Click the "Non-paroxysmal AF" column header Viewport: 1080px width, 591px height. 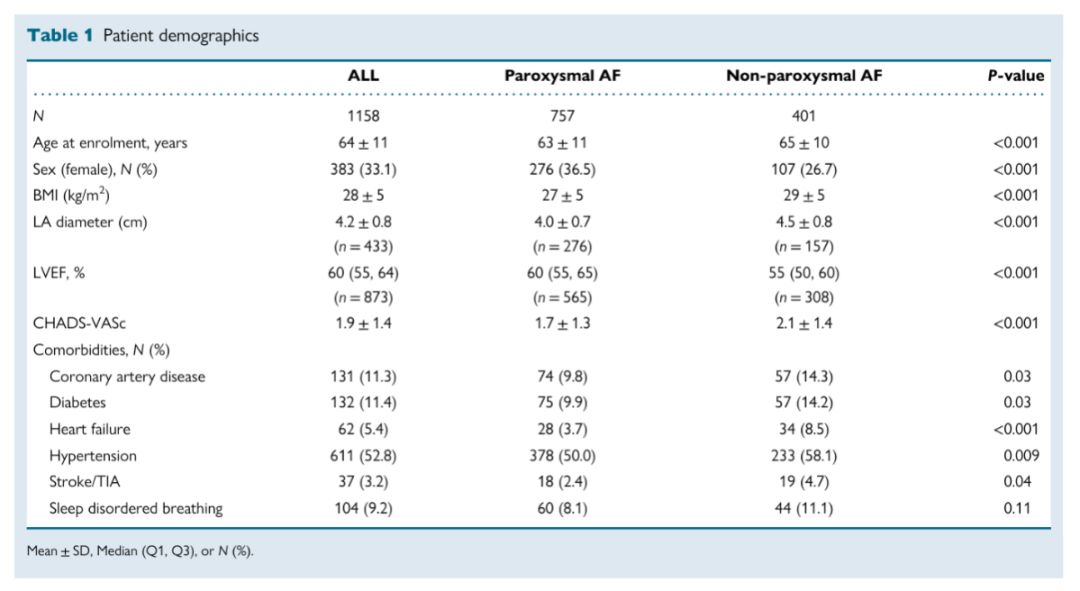pos(804,76)
